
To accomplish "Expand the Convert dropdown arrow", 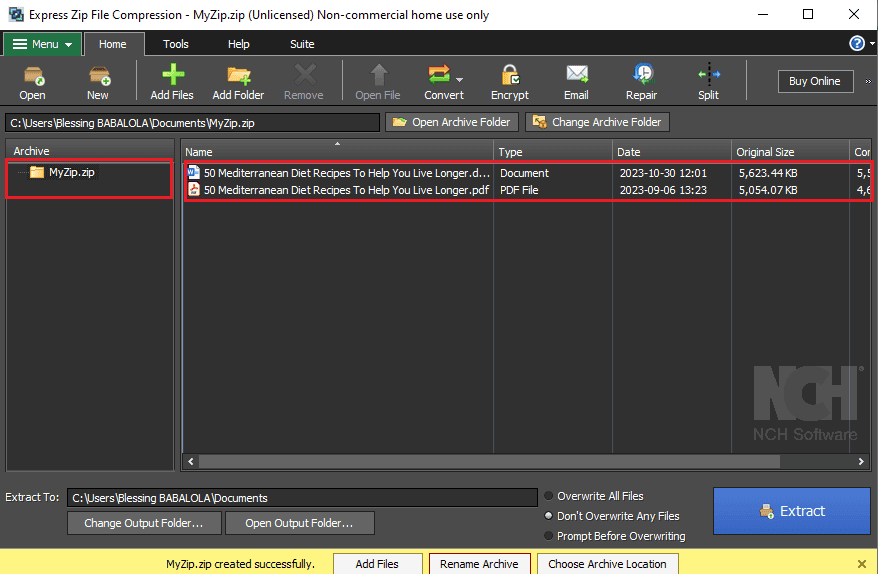I will pyautogui.click(x=460, y=80).
